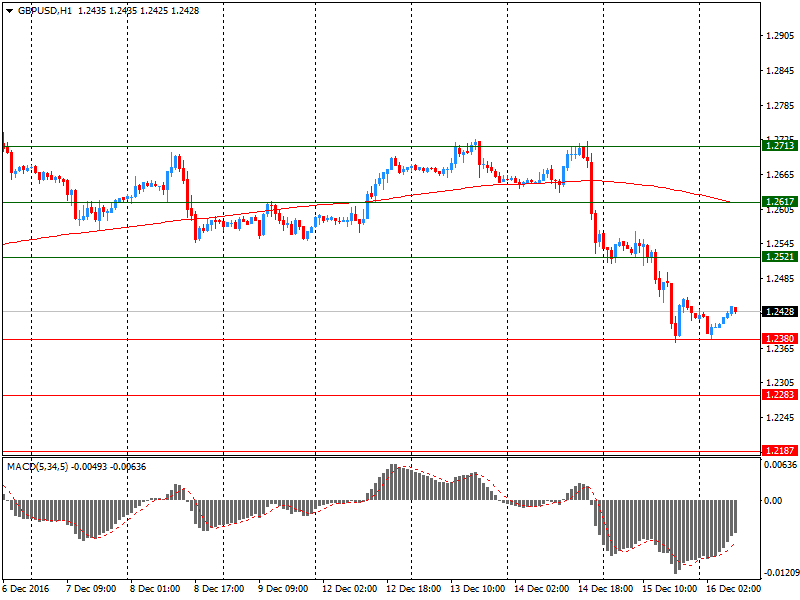Viewport: 800px width, 600px height.
Task: Select the 1.2283 red support label
Action: (780, 395)
